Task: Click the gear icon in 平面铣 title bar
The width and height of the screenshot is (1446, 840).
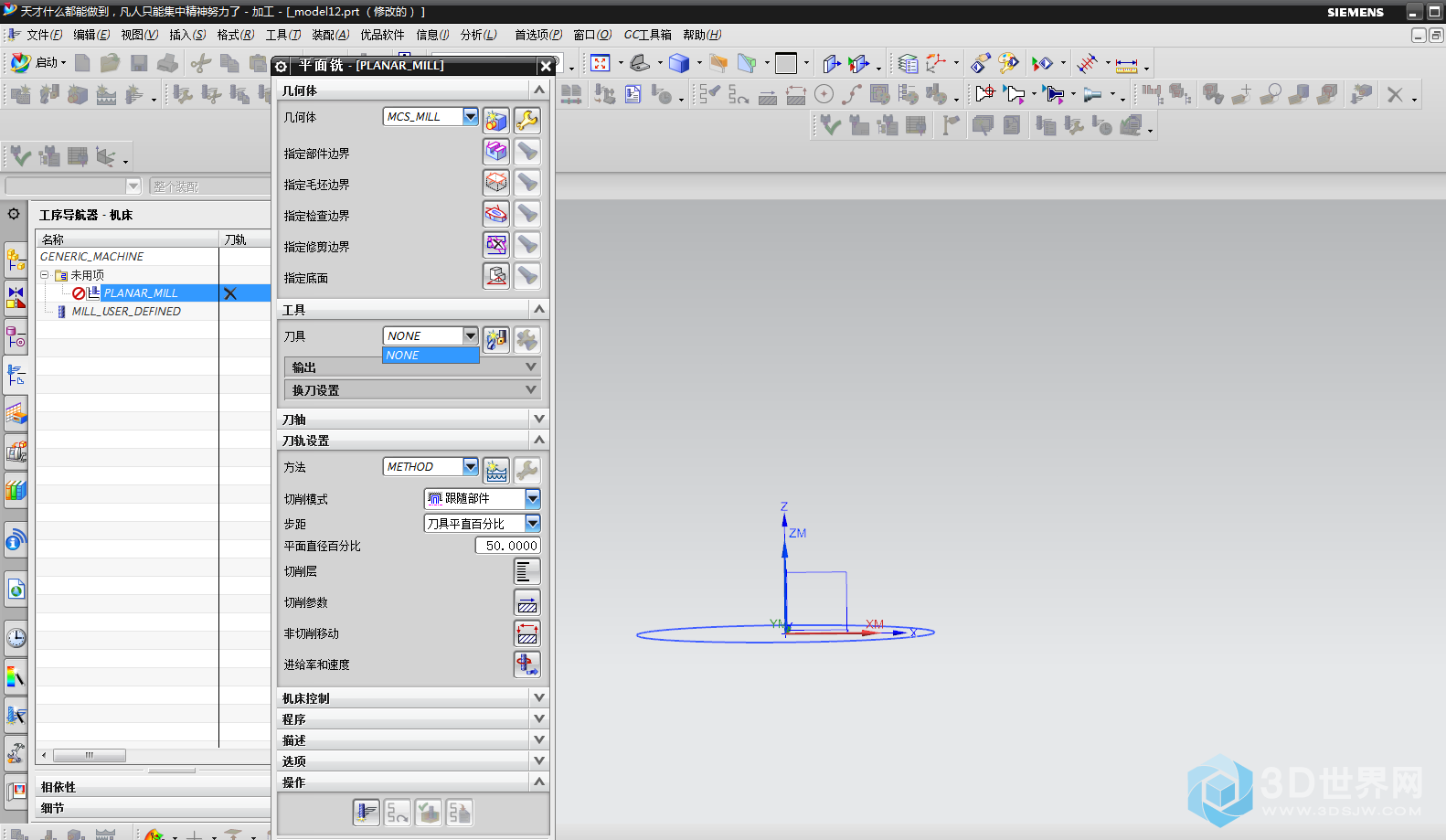Action: pos(282,66)
